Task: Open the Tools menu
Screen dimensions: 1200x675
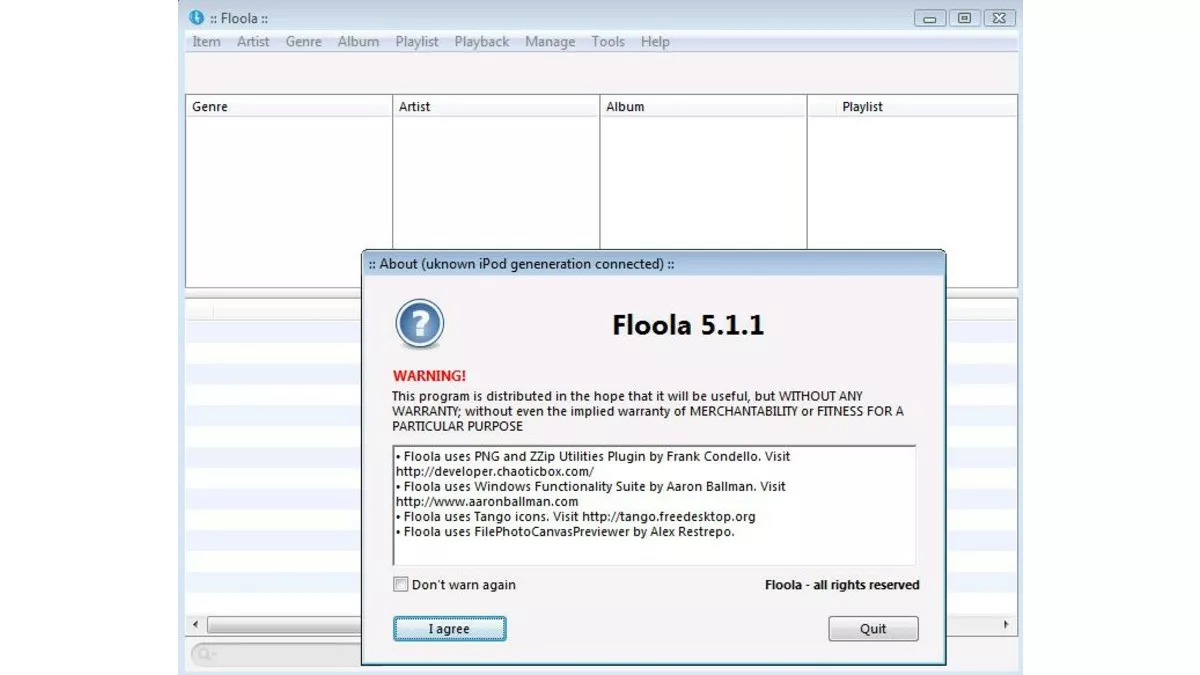Action: 608,41
